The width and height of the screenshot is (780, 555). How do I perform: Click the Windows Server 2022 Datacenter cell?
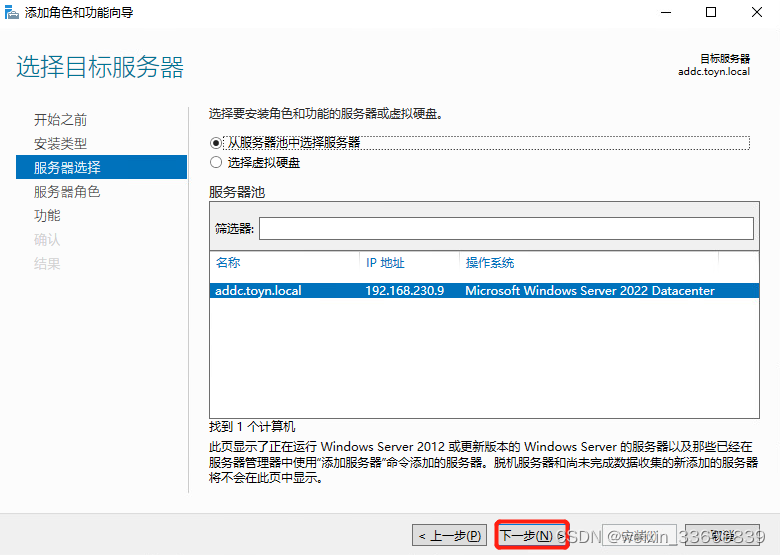(589, 290)
